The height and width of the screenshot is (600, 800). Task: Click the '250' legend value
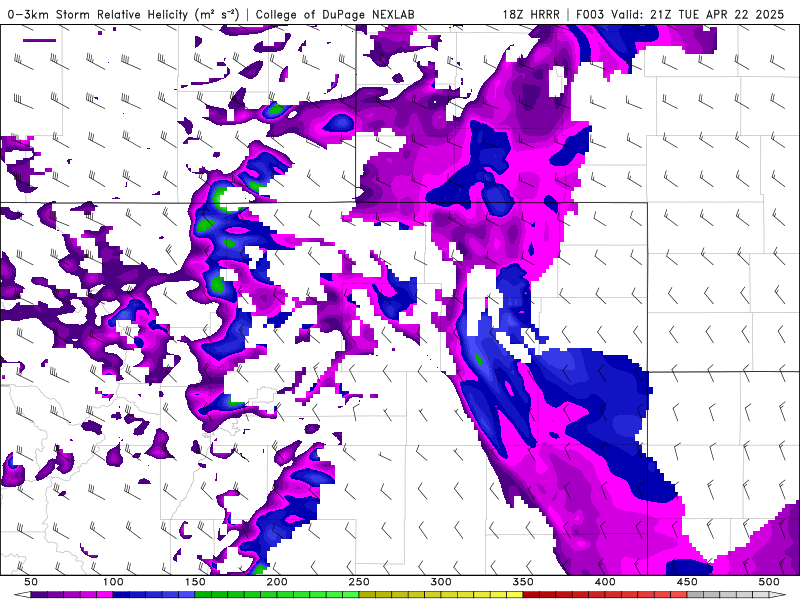(359, 582)
